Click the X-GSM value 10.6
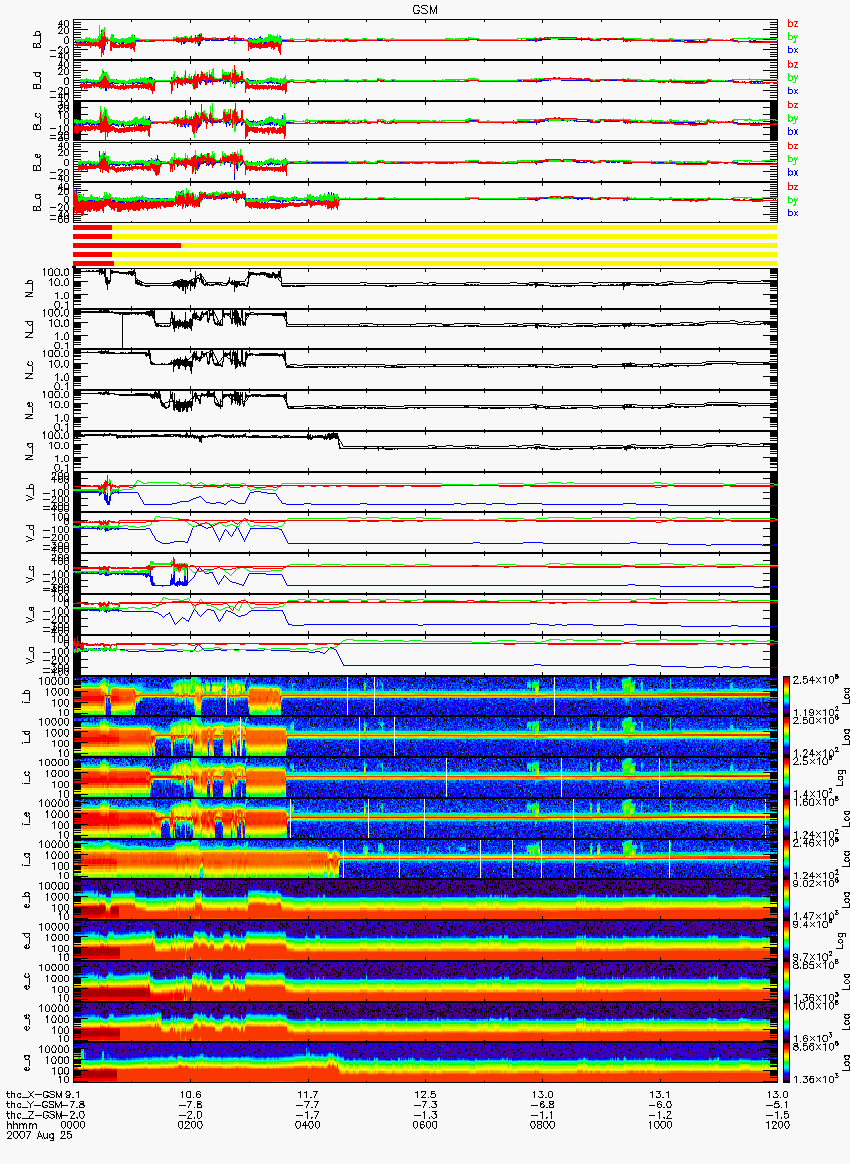Image resolution: width=850 pixels, height=1164 pixels. coord(191,1095)
